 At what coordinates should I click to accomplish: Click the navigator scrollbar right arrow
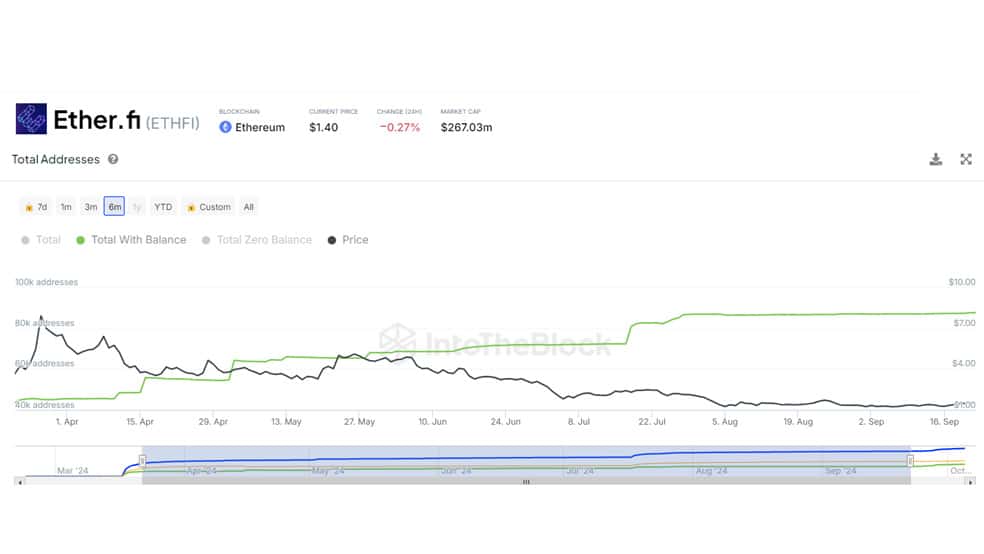tap(971, 482)
